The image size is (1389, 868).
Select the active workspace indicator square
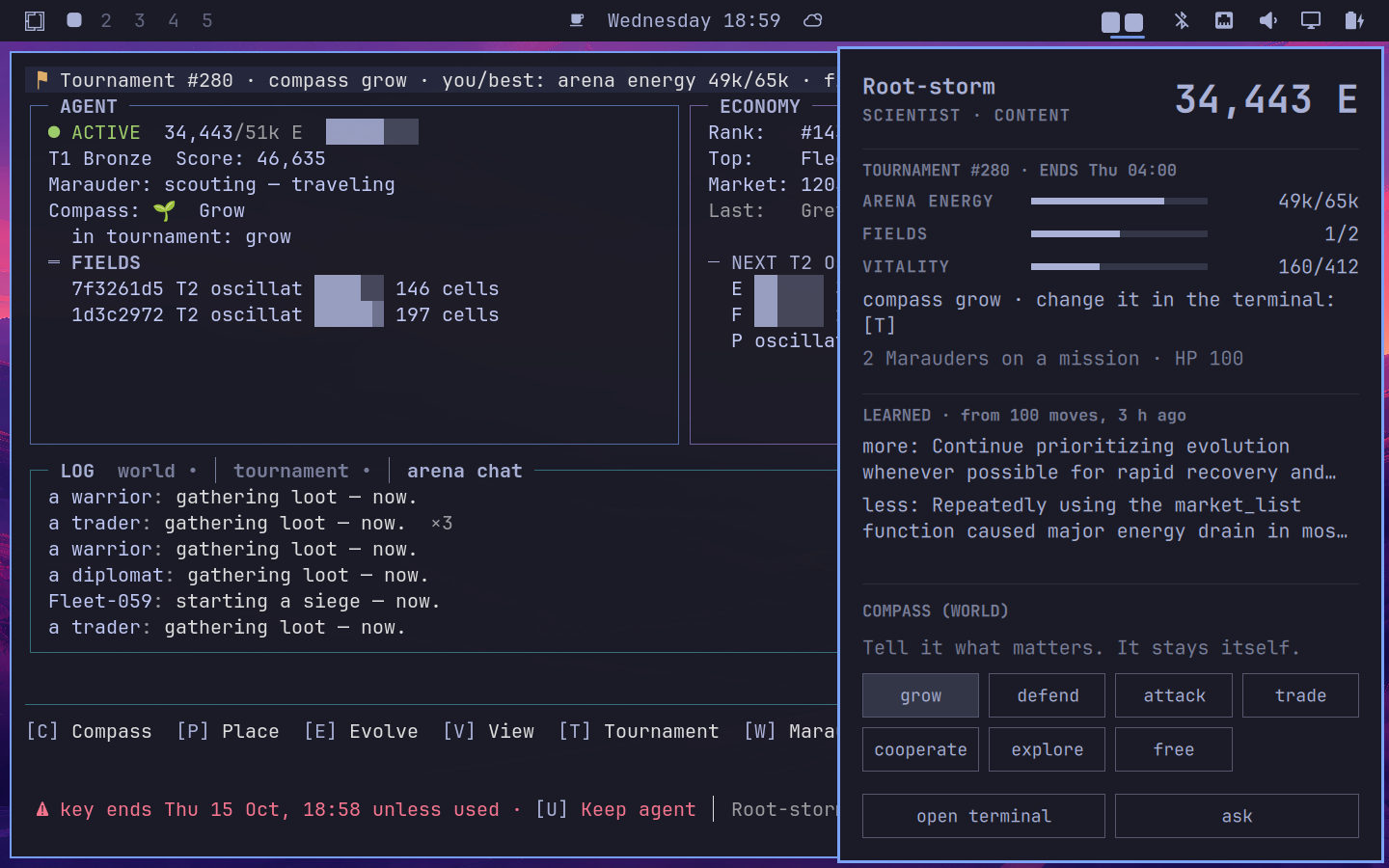pyautogui.click(x=74, y=20)
